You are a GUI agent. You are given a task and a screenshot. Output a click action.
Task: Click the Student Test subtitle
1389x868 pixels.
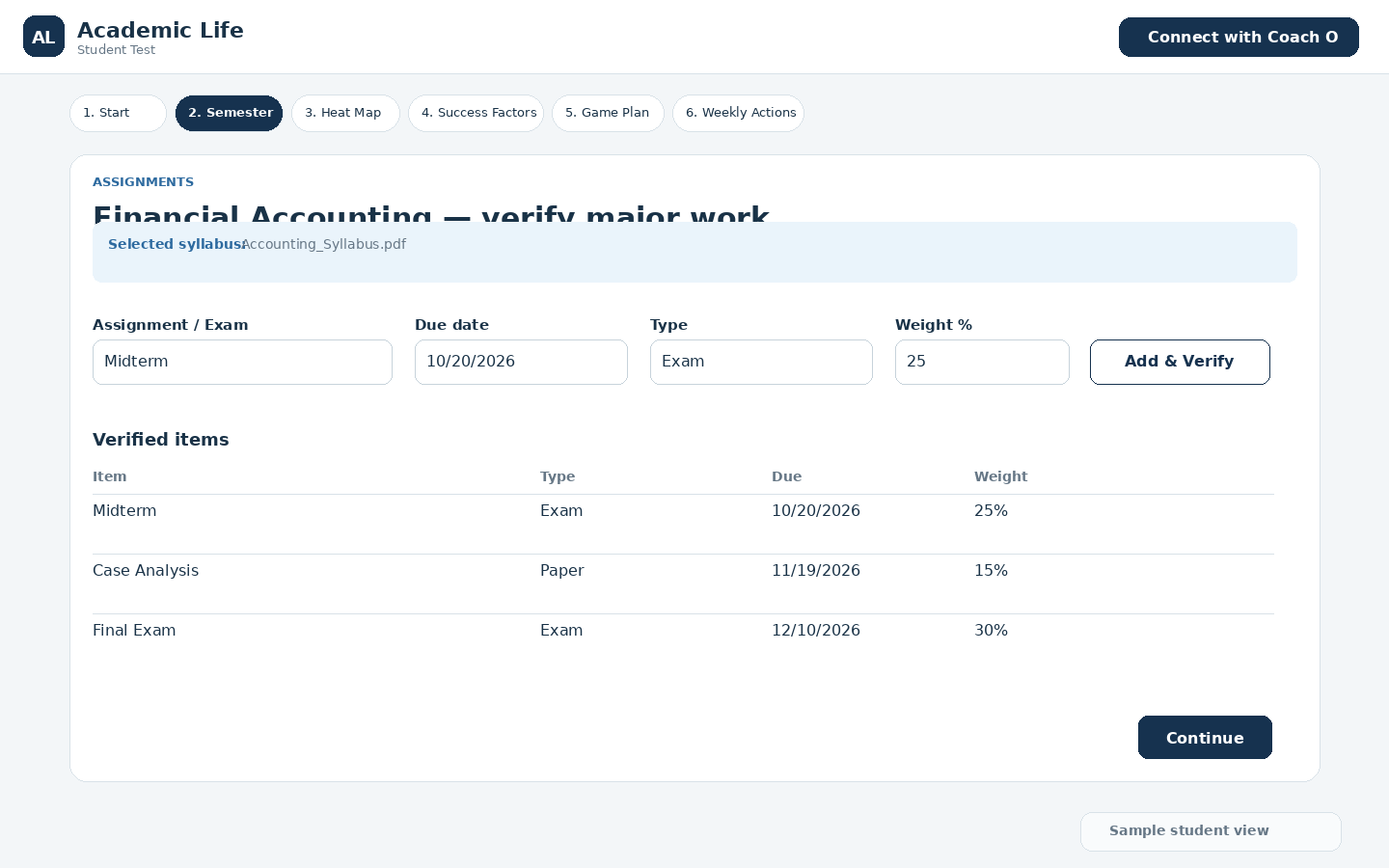(116, 50)
